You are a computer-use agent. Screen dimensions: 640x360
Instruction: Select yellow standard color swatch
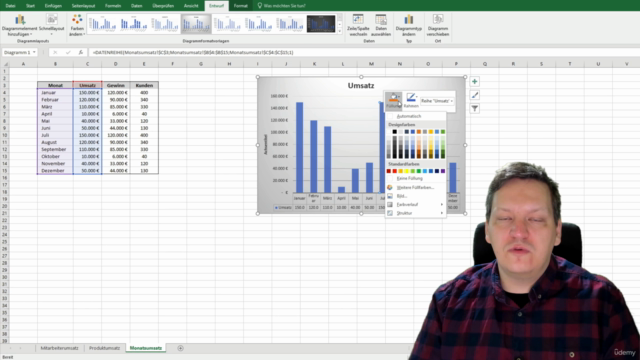(x=407, y=171)
